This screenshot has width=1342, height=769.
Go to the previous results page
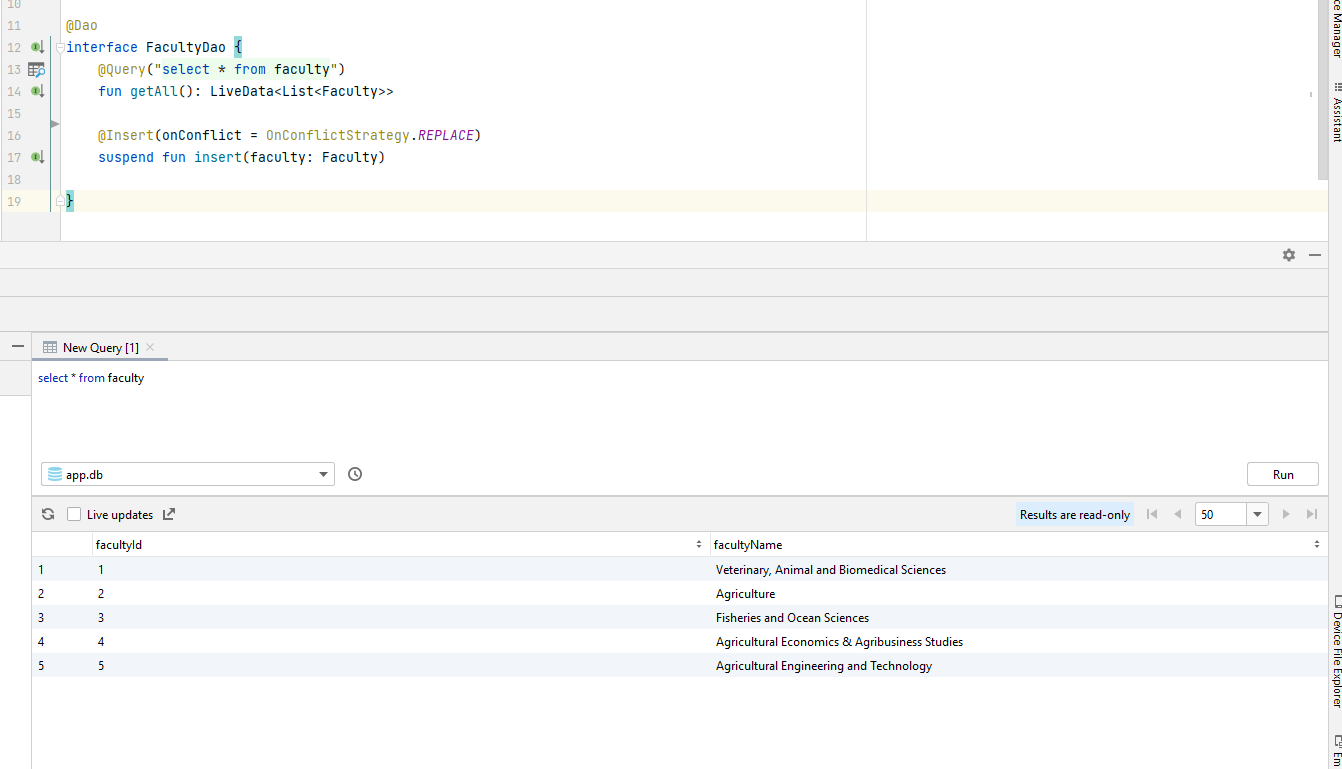1178,514
